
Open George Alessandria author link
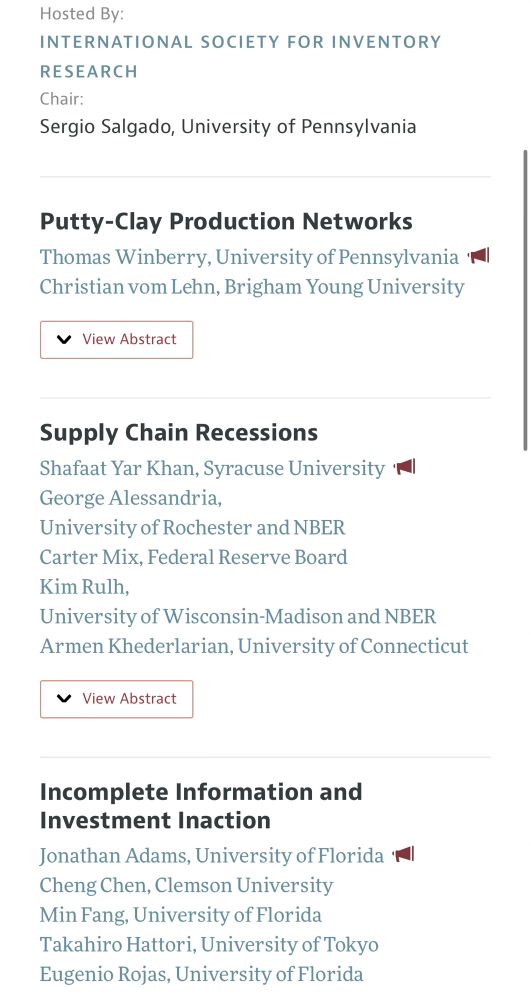tap(193, 512)
